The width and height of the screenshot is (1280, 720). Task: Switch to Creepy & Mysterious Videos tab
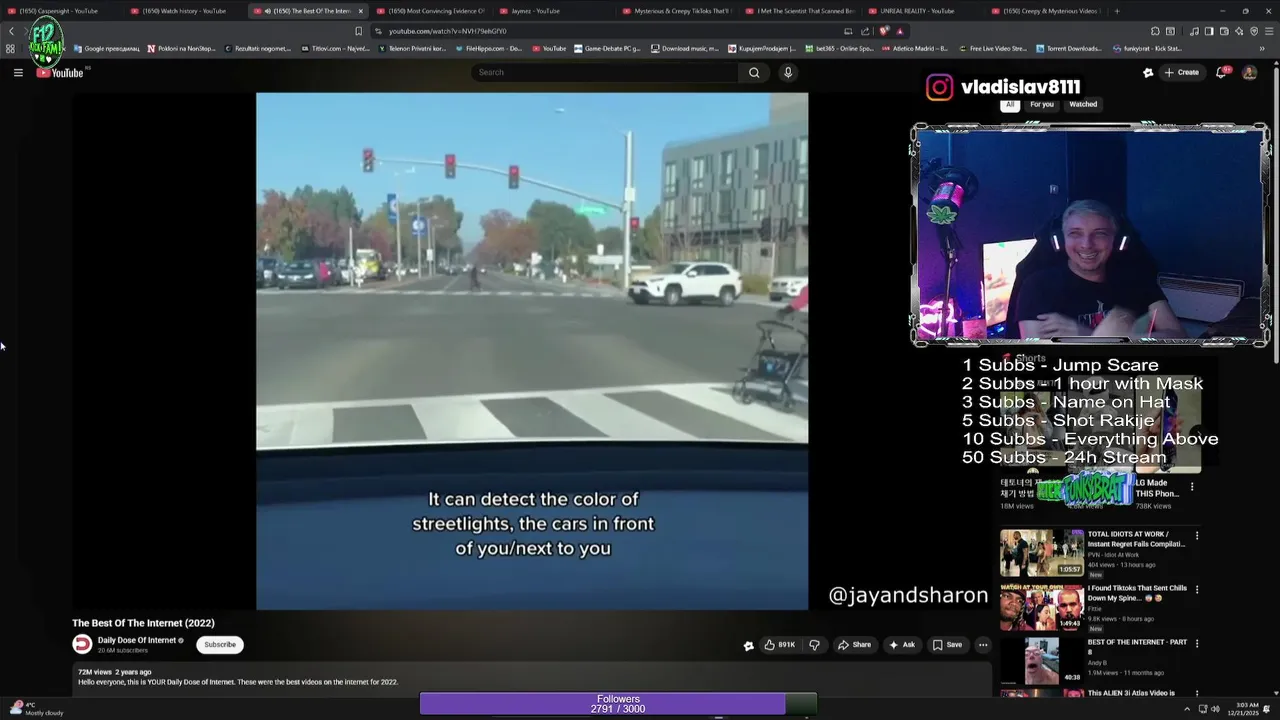(x=1045, y=11)
